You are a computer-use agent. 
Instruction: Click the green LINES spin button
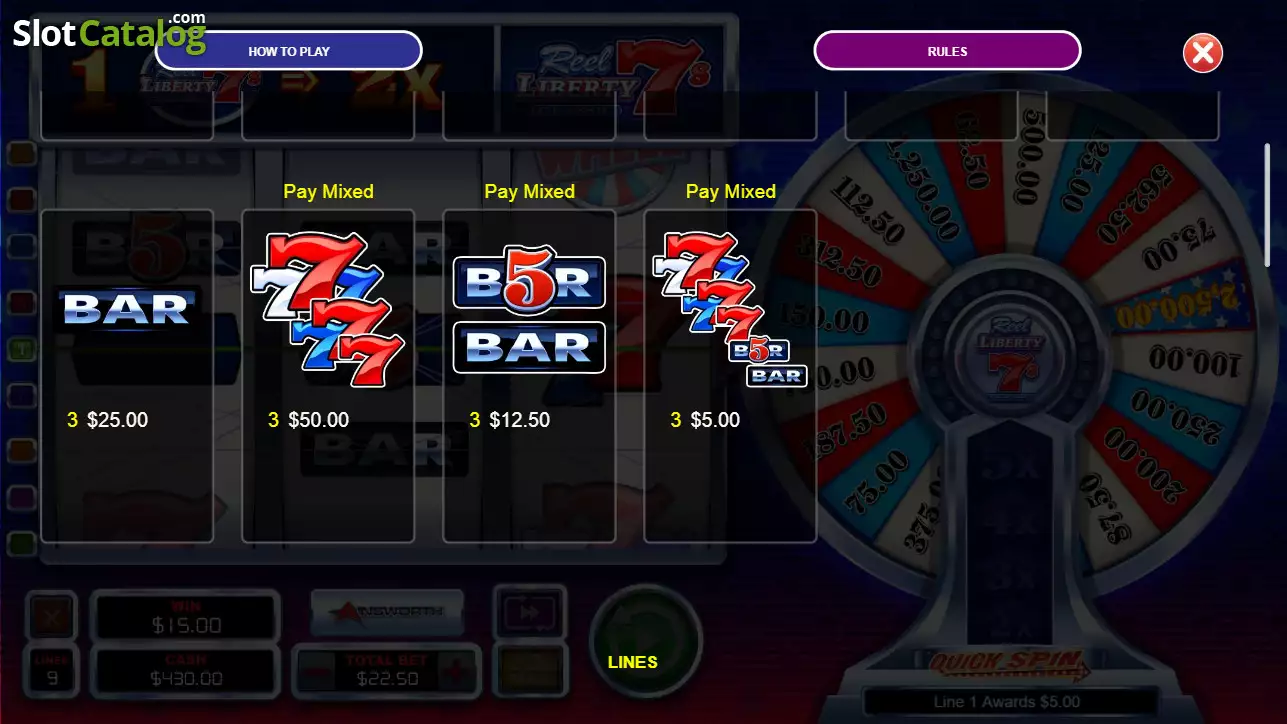[x=645, y=640]
